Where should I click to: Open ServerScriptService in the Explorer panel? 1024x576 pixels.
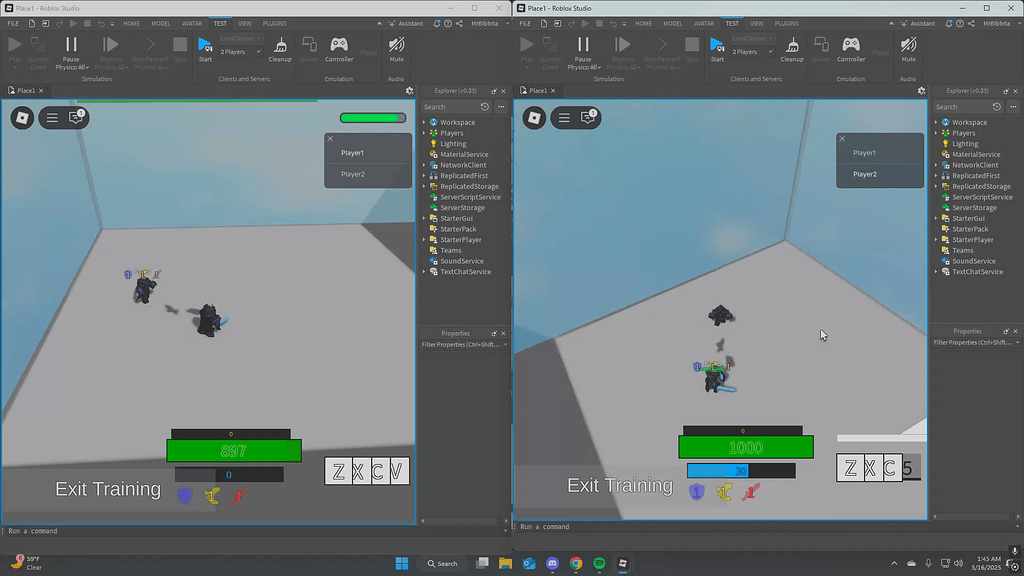click(468, 196)
